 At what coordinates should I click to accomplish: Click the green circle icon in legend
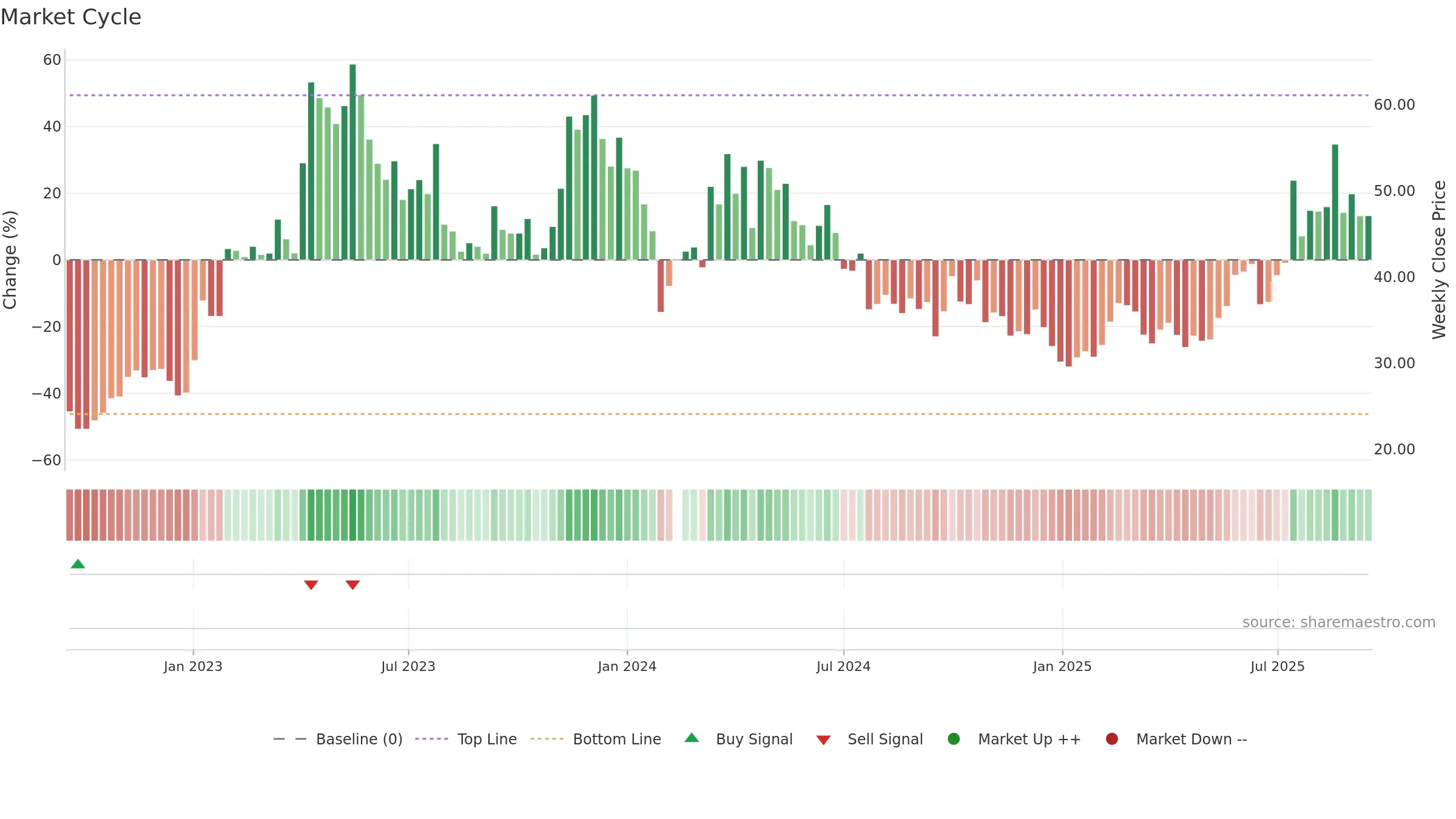pyautogui.click(x=954, y=739)
